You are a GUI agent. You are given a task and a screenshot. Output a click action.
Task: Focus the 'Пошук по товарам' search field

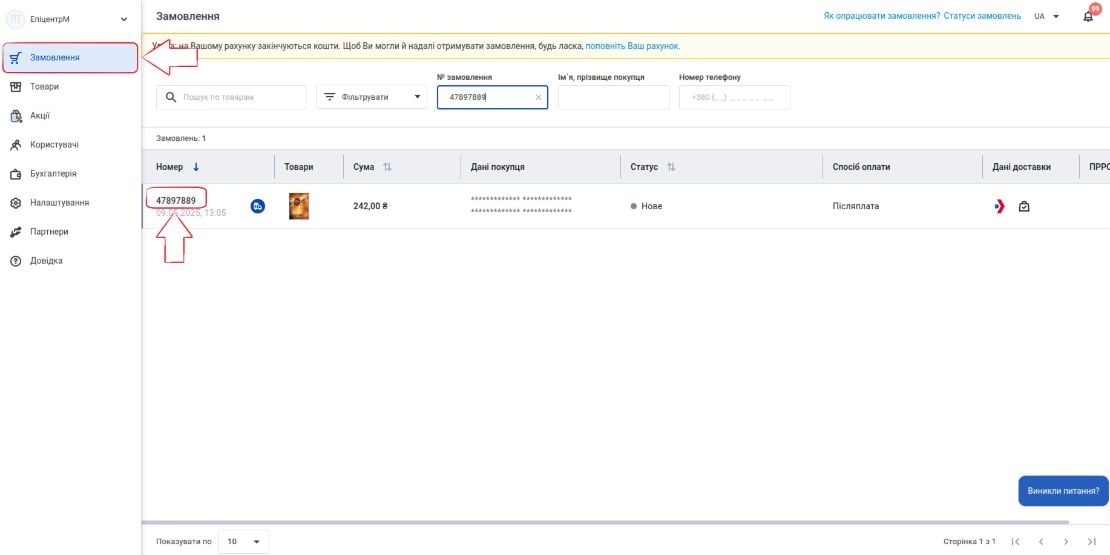click(x=231, y=97)
